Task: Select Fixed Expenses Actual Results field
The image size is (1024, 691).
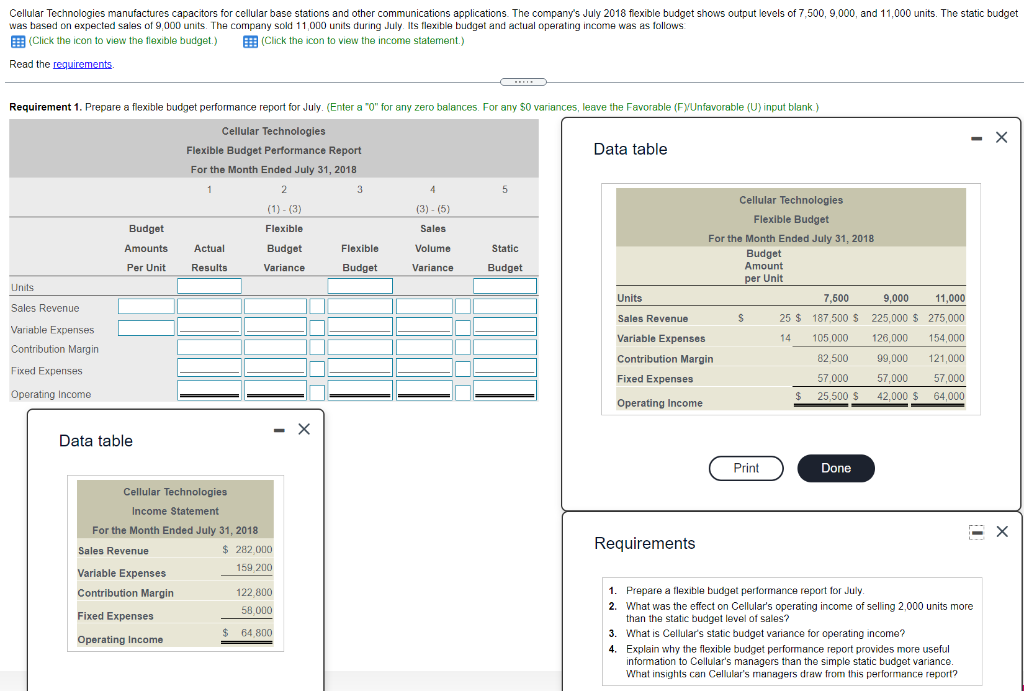Action: 210,368
